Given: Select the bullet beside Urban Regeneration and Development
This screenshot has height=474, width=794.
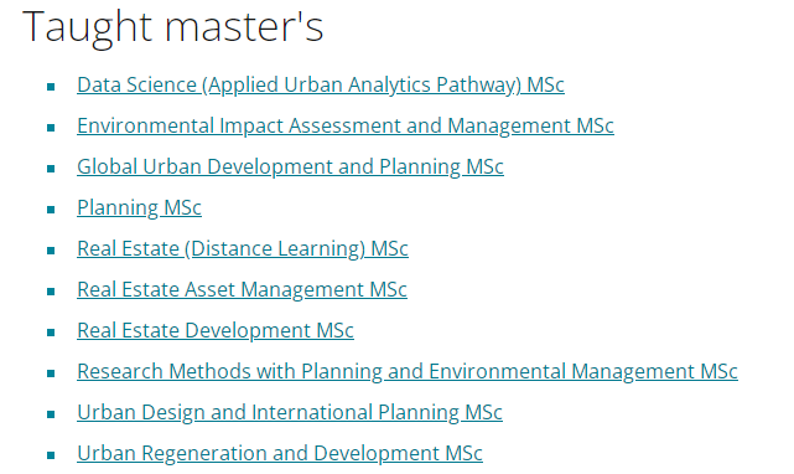Looking at the screenshot, I should [51, 456].
